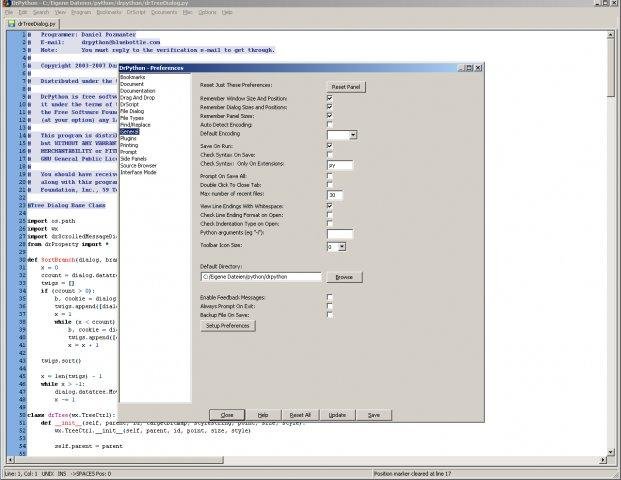Select Printing preferences
Viewport: 621px width, 480px height.
(x=129, y=145)
